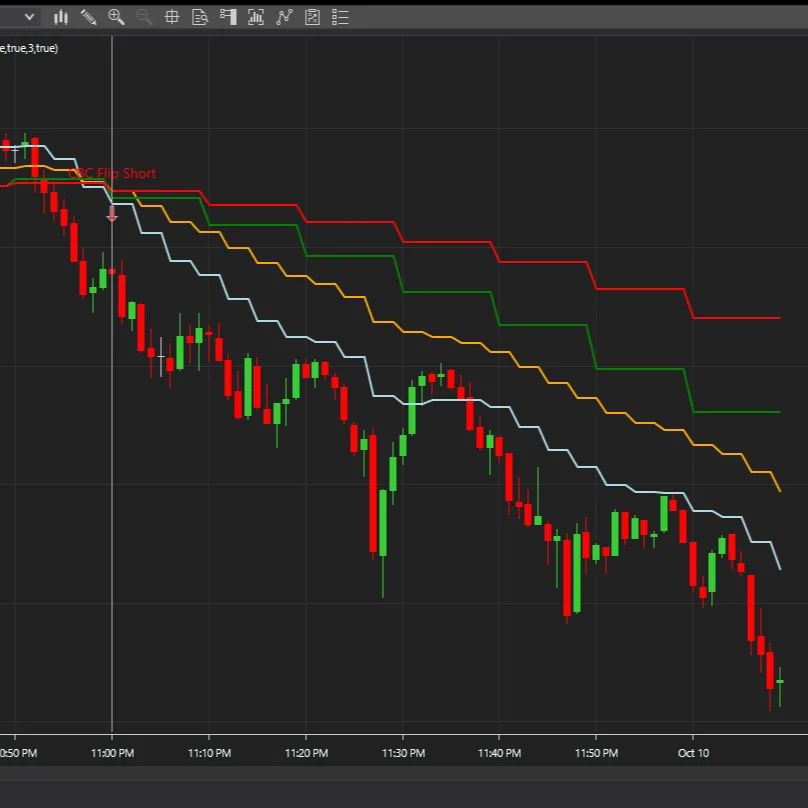Click the horizontal scrollbar below the time axis

point(404,773)
